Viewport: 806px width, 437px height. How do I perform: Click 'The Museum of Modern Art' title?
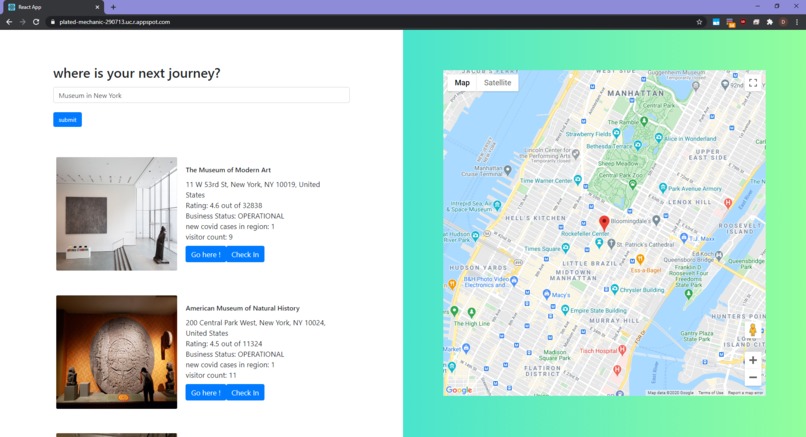228,170
